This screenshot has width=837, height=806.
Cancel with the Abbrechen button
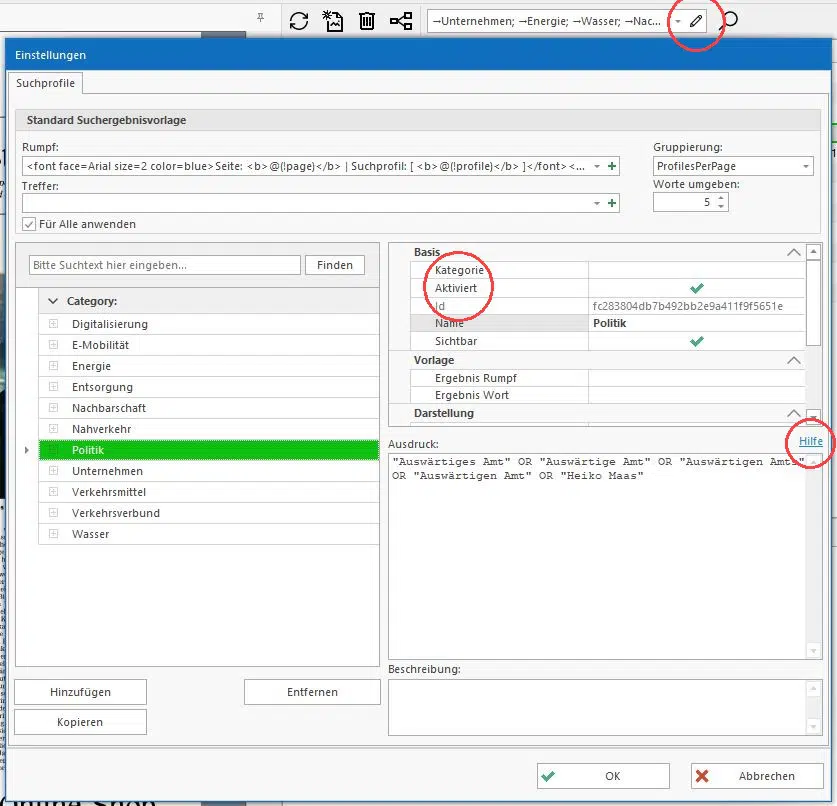(x=757, y=776)
